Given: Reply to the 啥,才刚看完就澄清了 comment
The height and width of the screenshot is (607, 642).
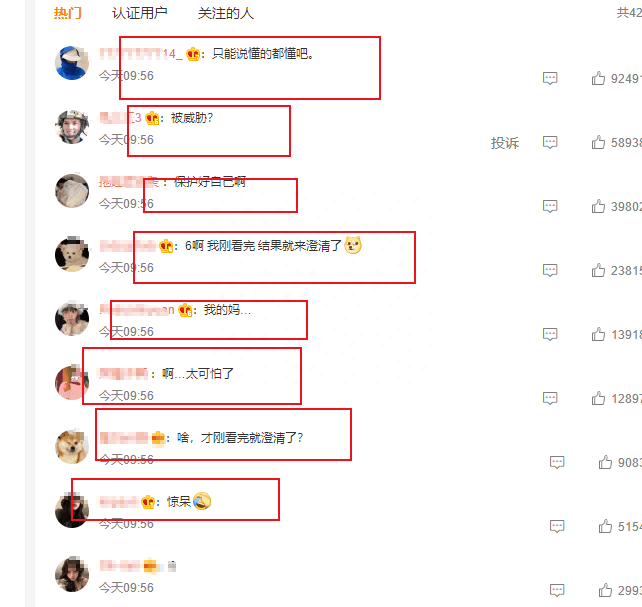Looking at the screenshot, I should pyautogui.click(x=557, y=462).
